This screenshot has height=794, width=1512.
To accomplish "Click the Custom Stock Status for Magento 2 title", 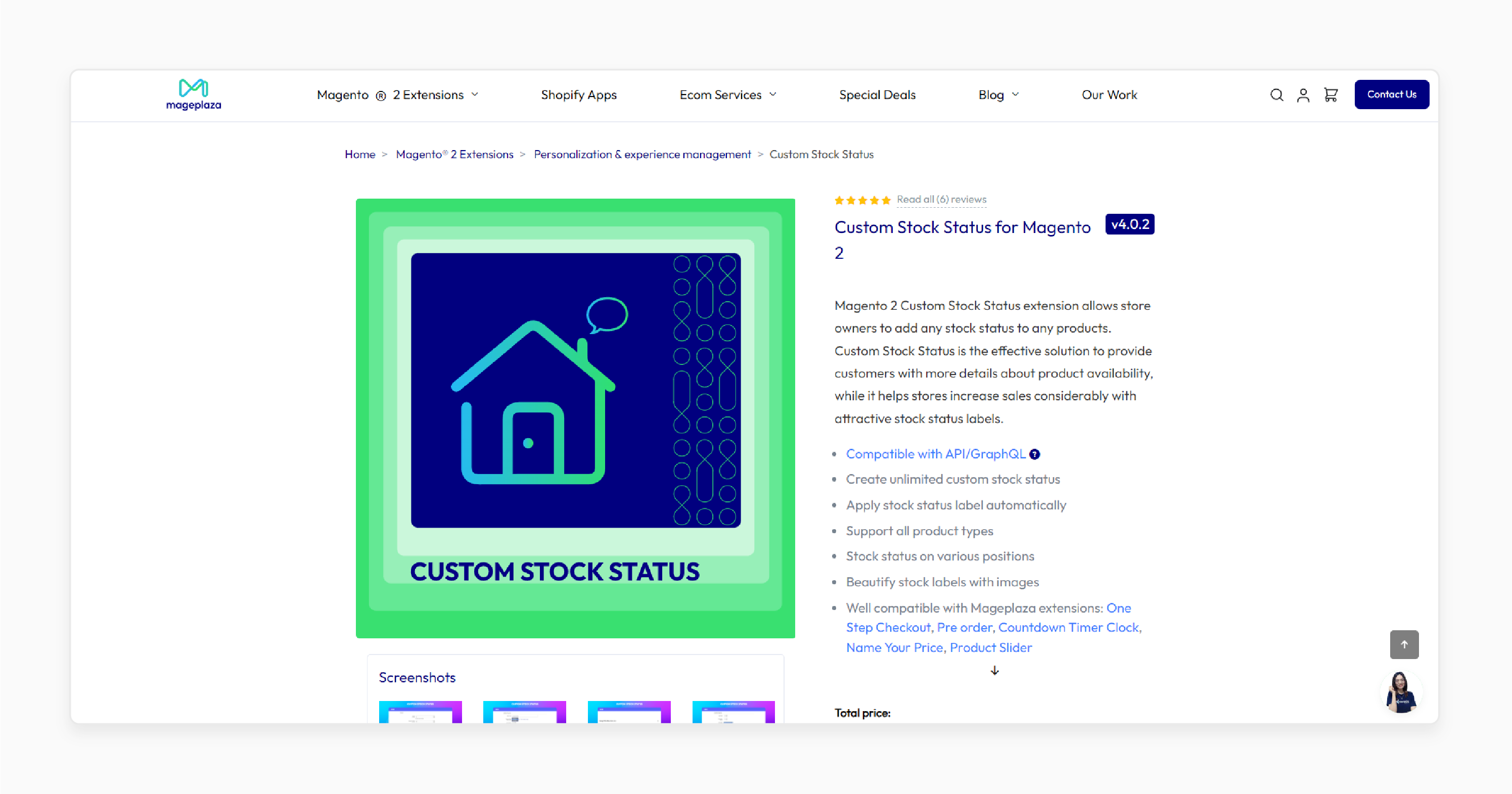I will pyautogui.click(x=963, y=240).
